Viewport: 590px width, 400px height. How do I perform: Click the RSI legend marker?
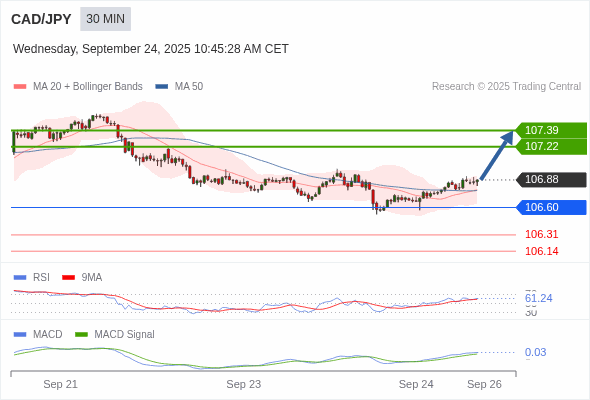pyautogui.click(x=20, y=278)
